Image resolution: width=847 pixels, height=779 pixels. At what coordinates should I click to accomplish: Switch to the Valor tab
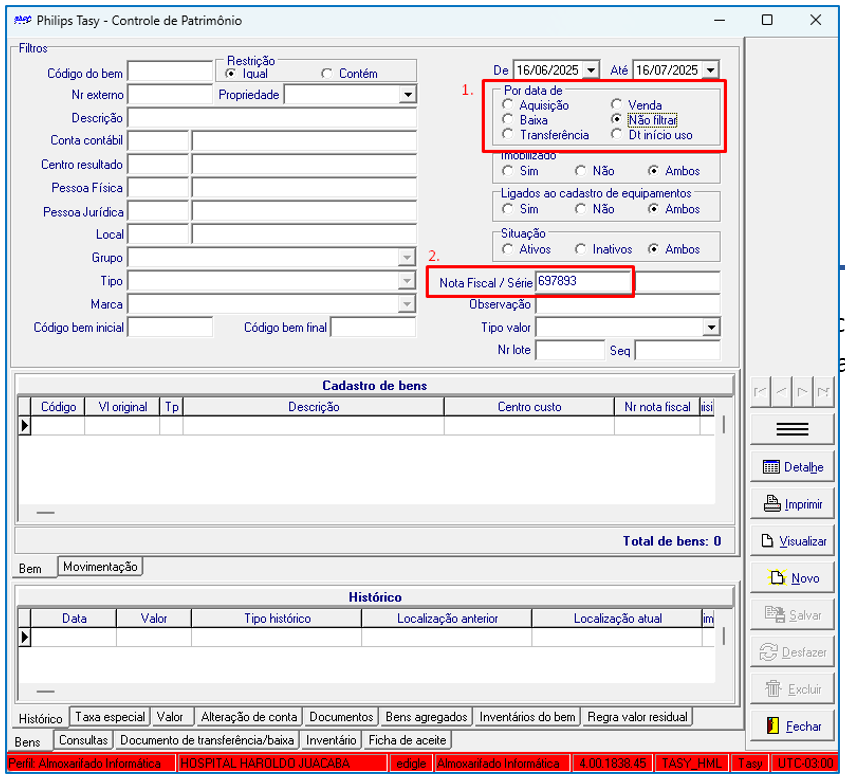tap(170, 717)
